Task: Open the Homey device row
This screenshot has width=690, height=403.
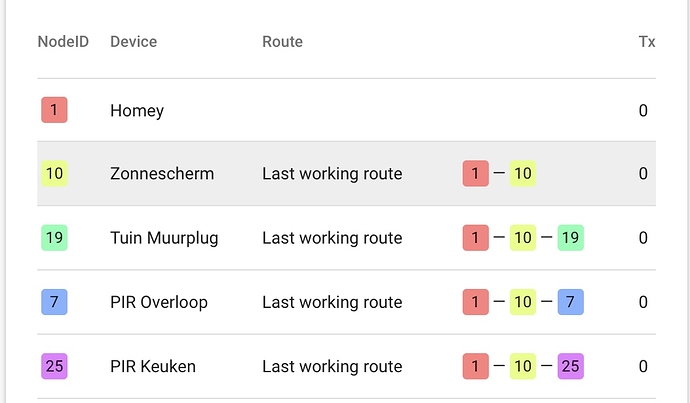Action: [347, 110]
